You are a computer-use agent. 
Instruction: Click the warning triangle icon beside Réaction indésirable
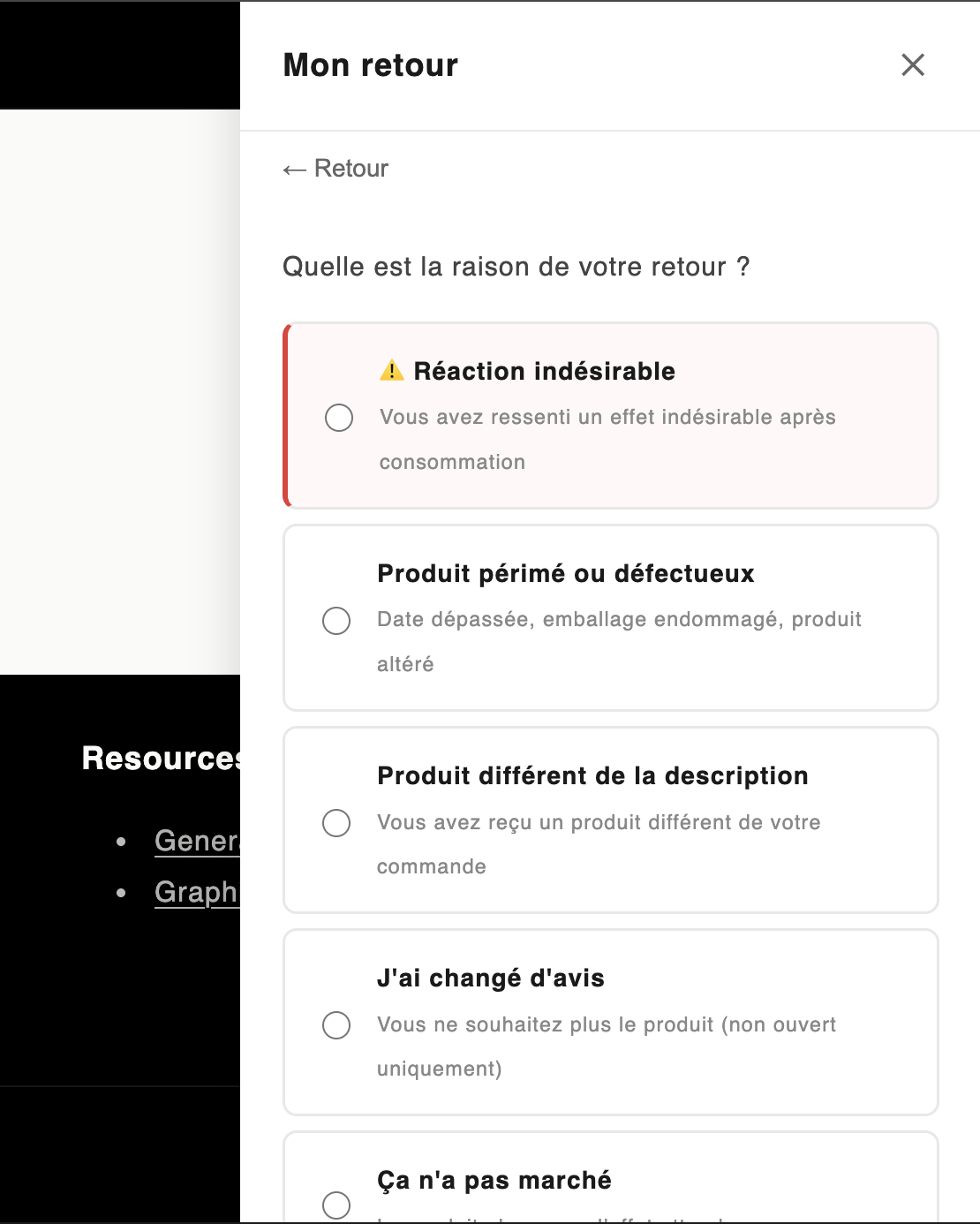tap(392, 371)
